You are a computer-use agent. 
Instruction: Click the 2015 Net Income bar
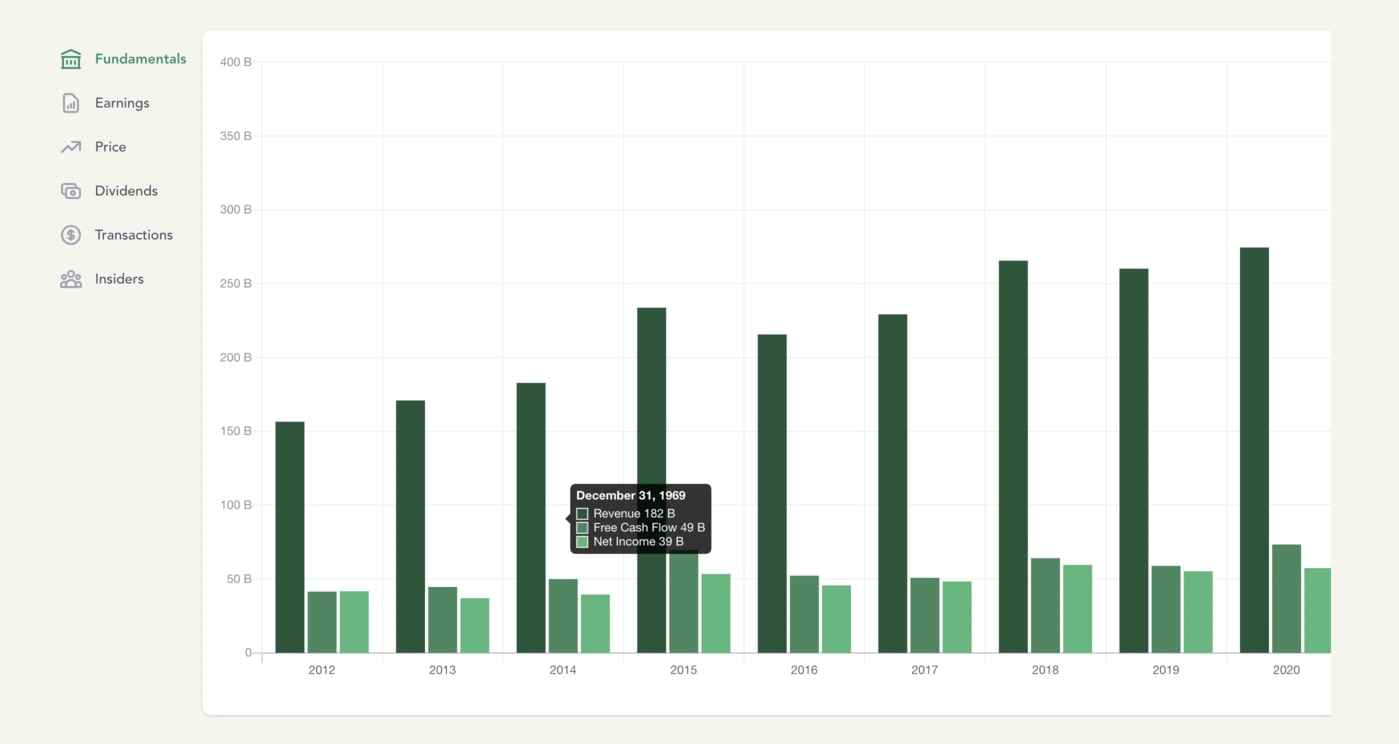[716, 613]
